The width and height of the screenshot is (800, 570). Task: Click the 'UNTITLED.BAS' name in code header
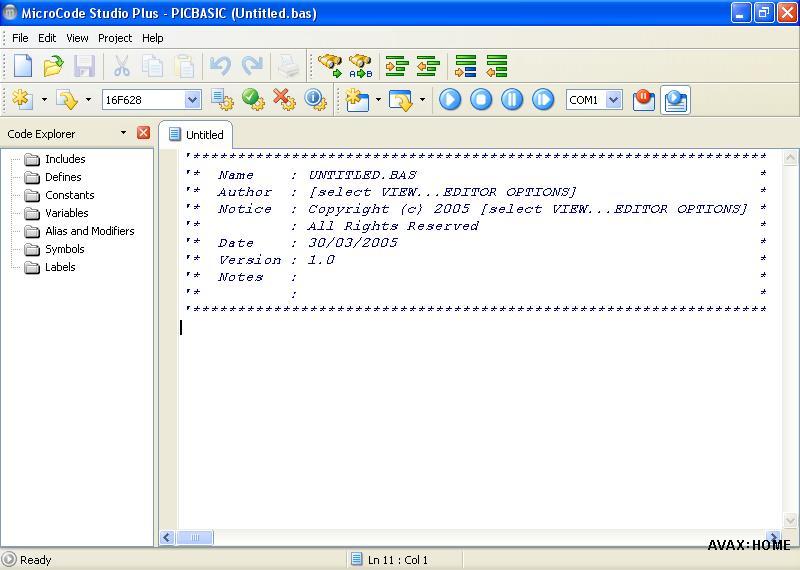tap(362, 175)
